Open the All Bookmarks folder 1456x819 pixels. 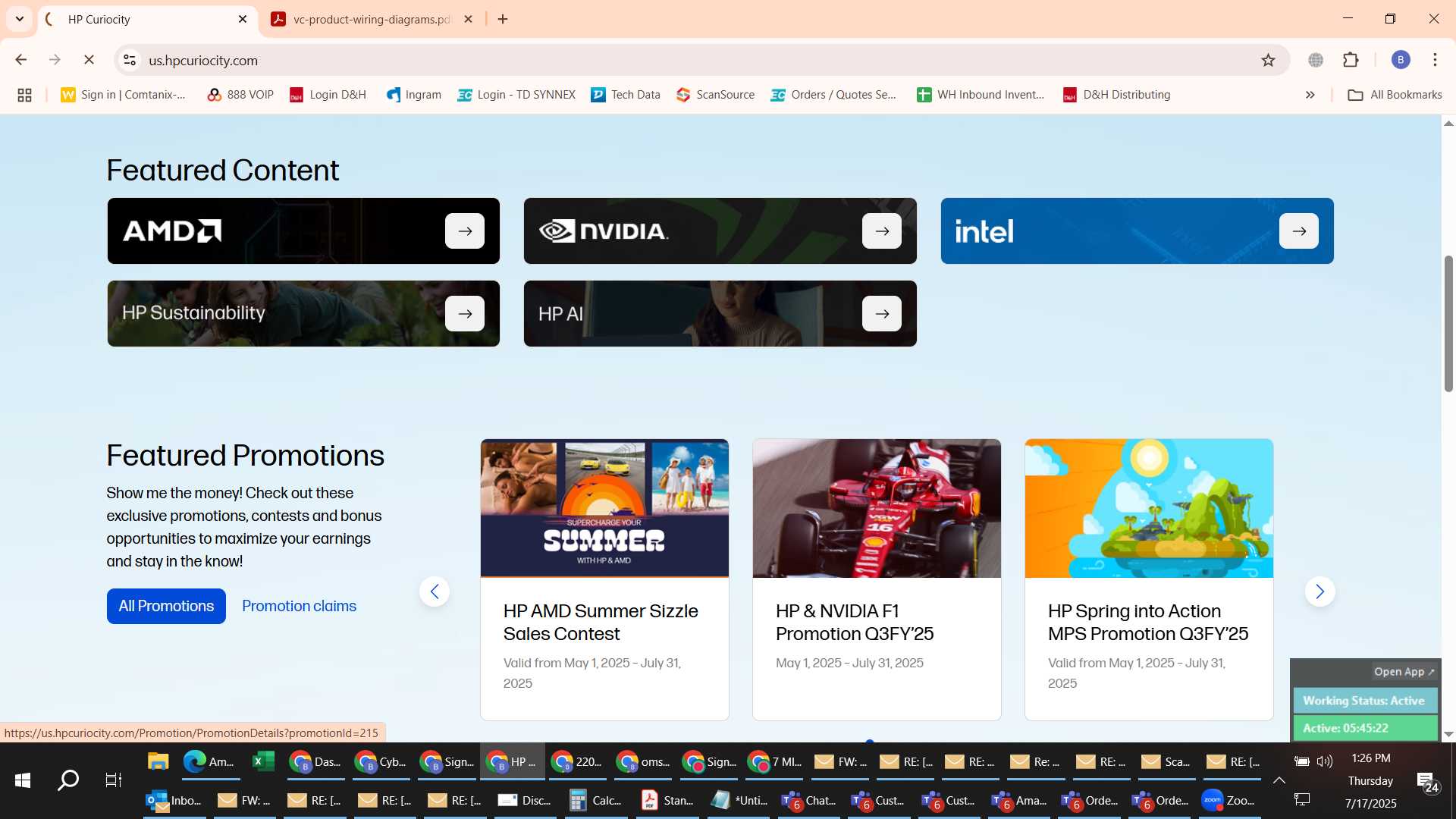point(1395,95)
